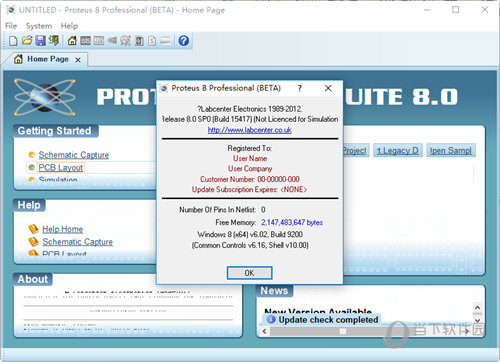Click the News left scroll arrow
Image resolution: width=500 pixels, height=362 pixels.
[265, 331]
